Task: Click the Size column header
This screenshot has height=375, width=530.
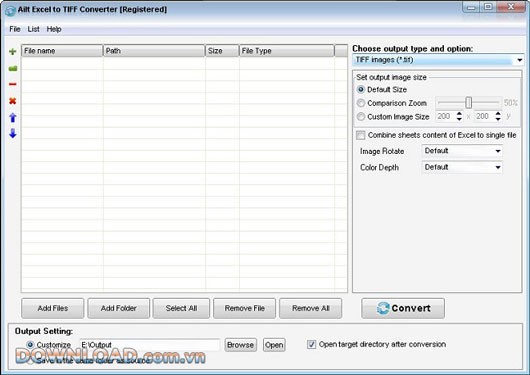Action: click(222, 51)
